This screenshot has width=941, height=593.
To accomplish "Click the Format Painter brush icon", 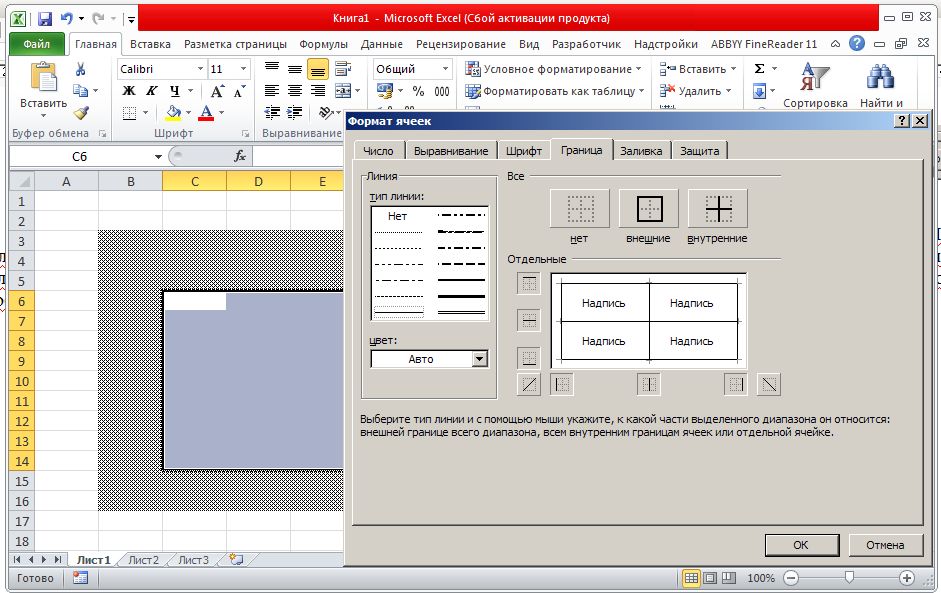I will coord(80,112).
